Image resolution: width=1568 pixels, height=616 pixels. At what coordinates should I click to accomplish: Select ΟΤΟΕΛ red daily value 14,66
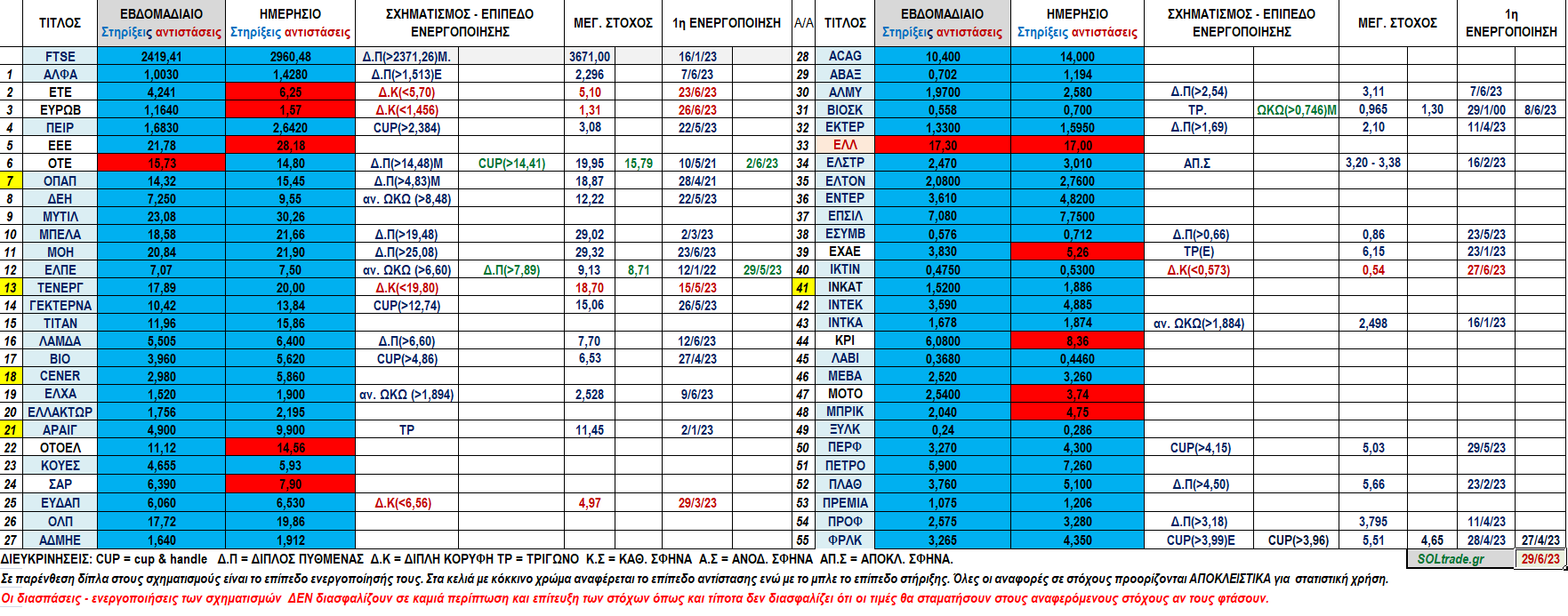click(x=291, y=448)
